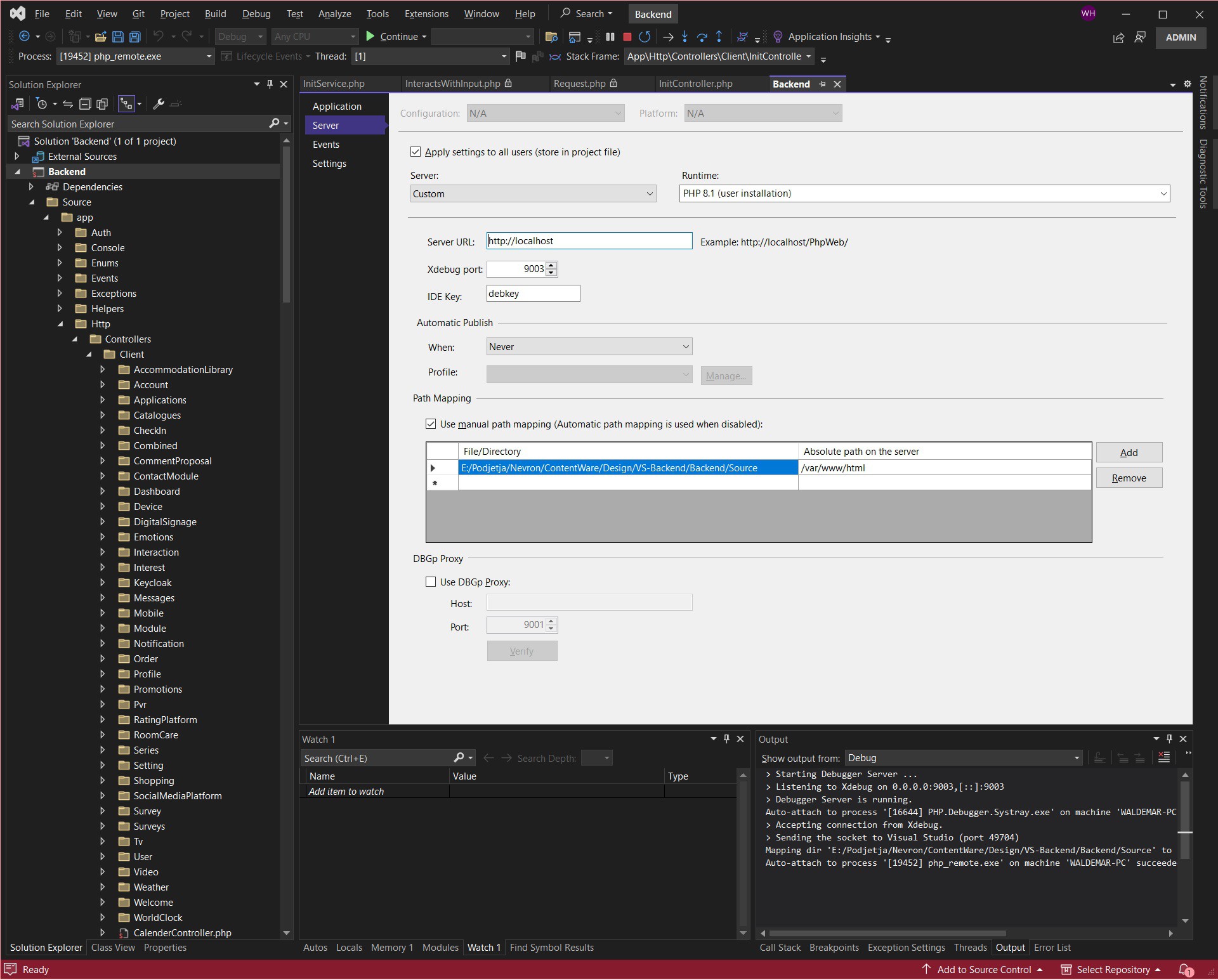Screen dimensions: 1218x980
Task: Click the Add path mapping button
Action: [1129, 453]
